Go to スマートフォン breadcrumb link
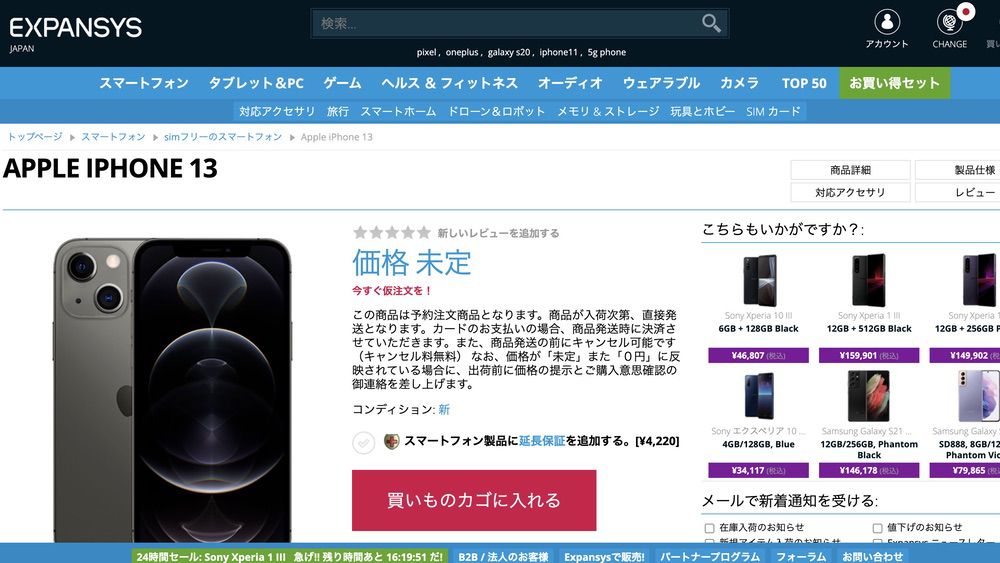Screen dimensions: 1000x563 pos(114,137)
